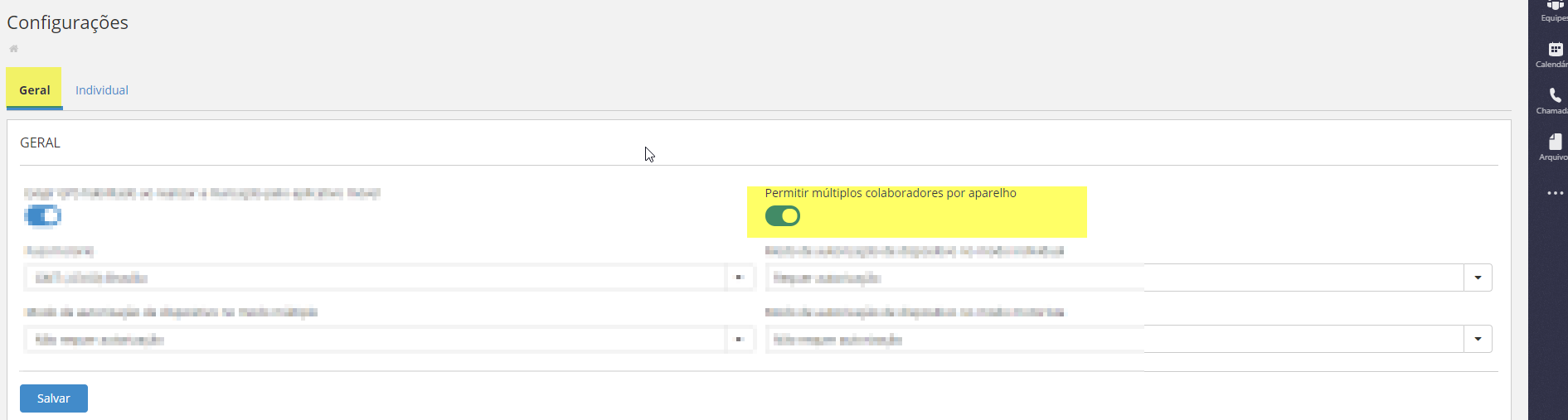Click the Salvar button
The image size is (1568, 420).
54,398
